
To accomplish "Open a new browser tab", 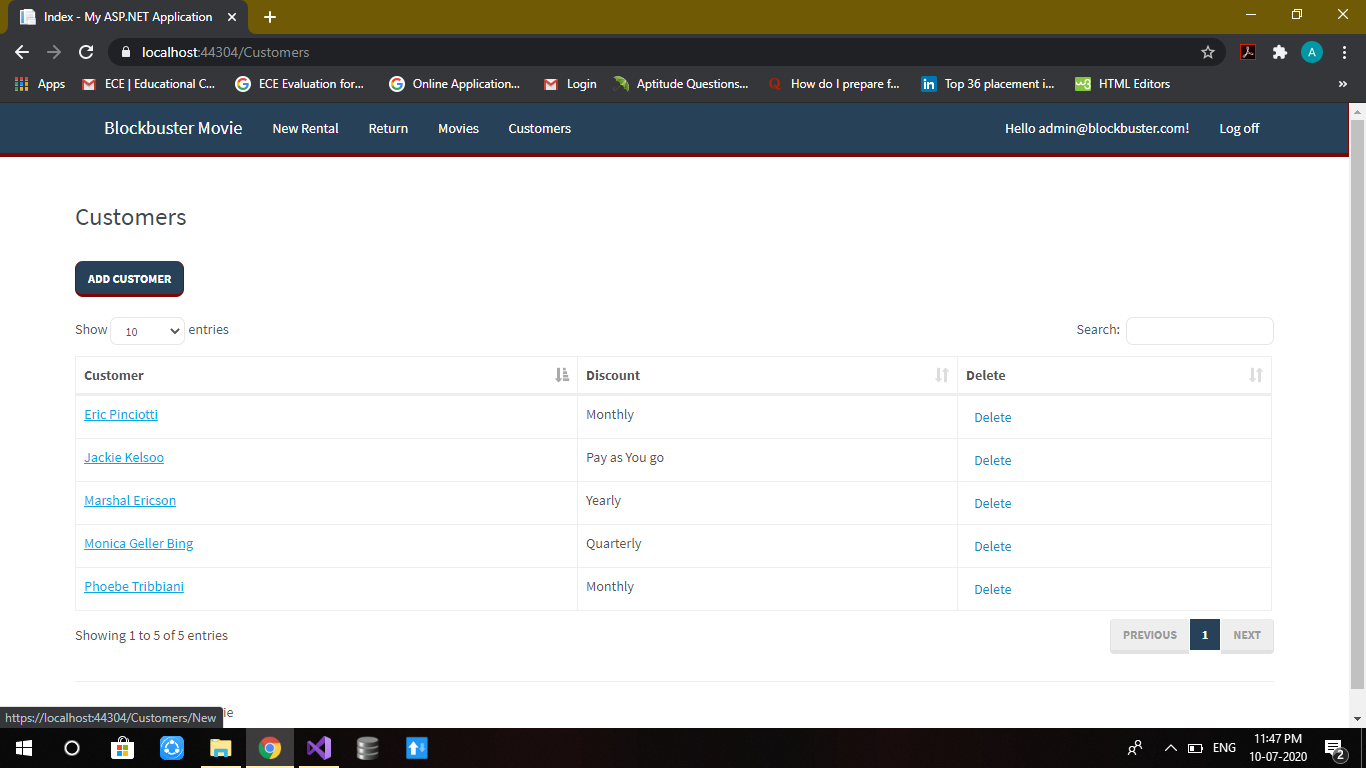I will (x=270, y=17).
